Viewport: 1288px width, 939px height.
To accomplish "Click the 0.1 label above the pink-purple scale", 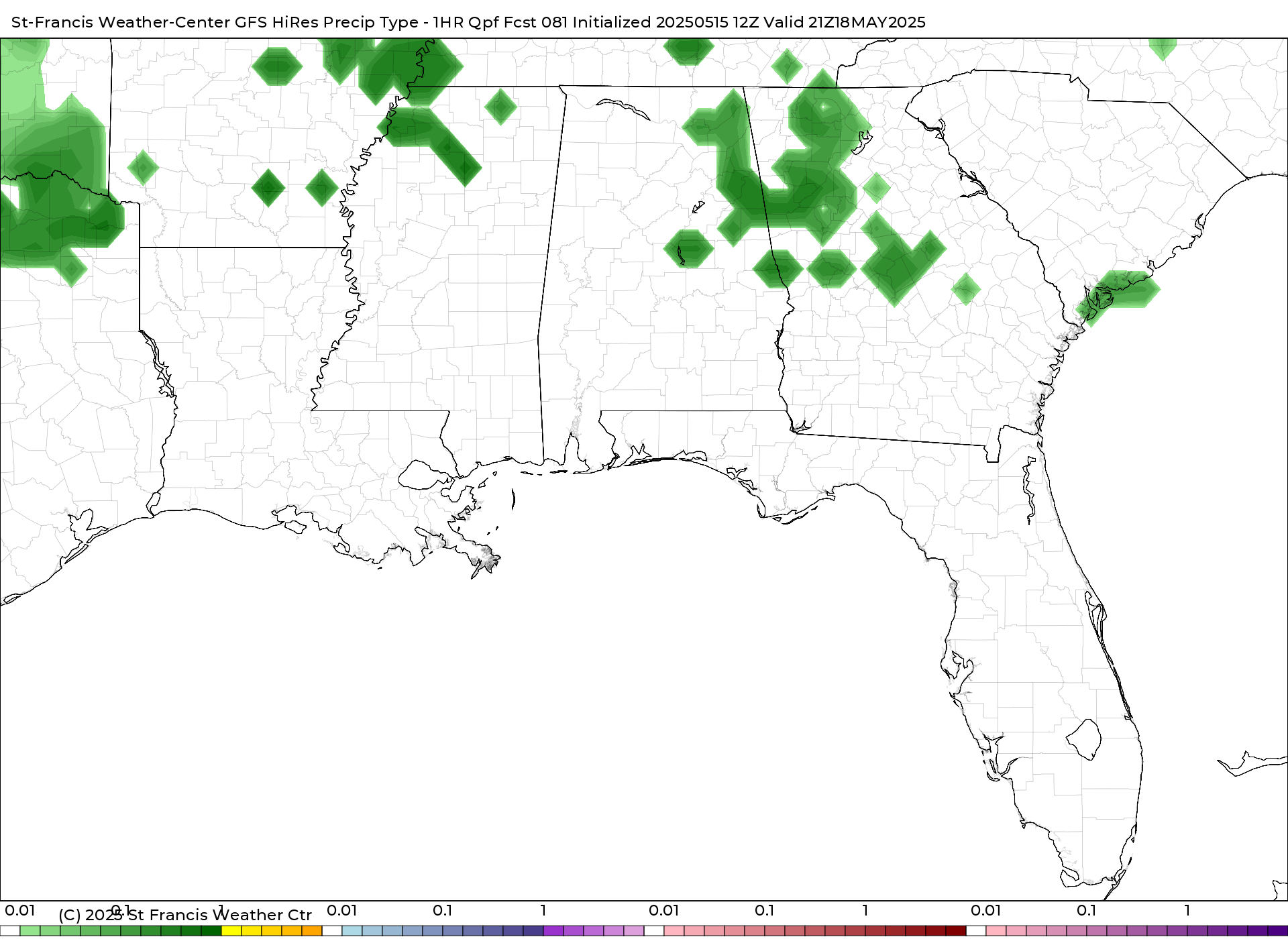I will (x=1087, y=911).
